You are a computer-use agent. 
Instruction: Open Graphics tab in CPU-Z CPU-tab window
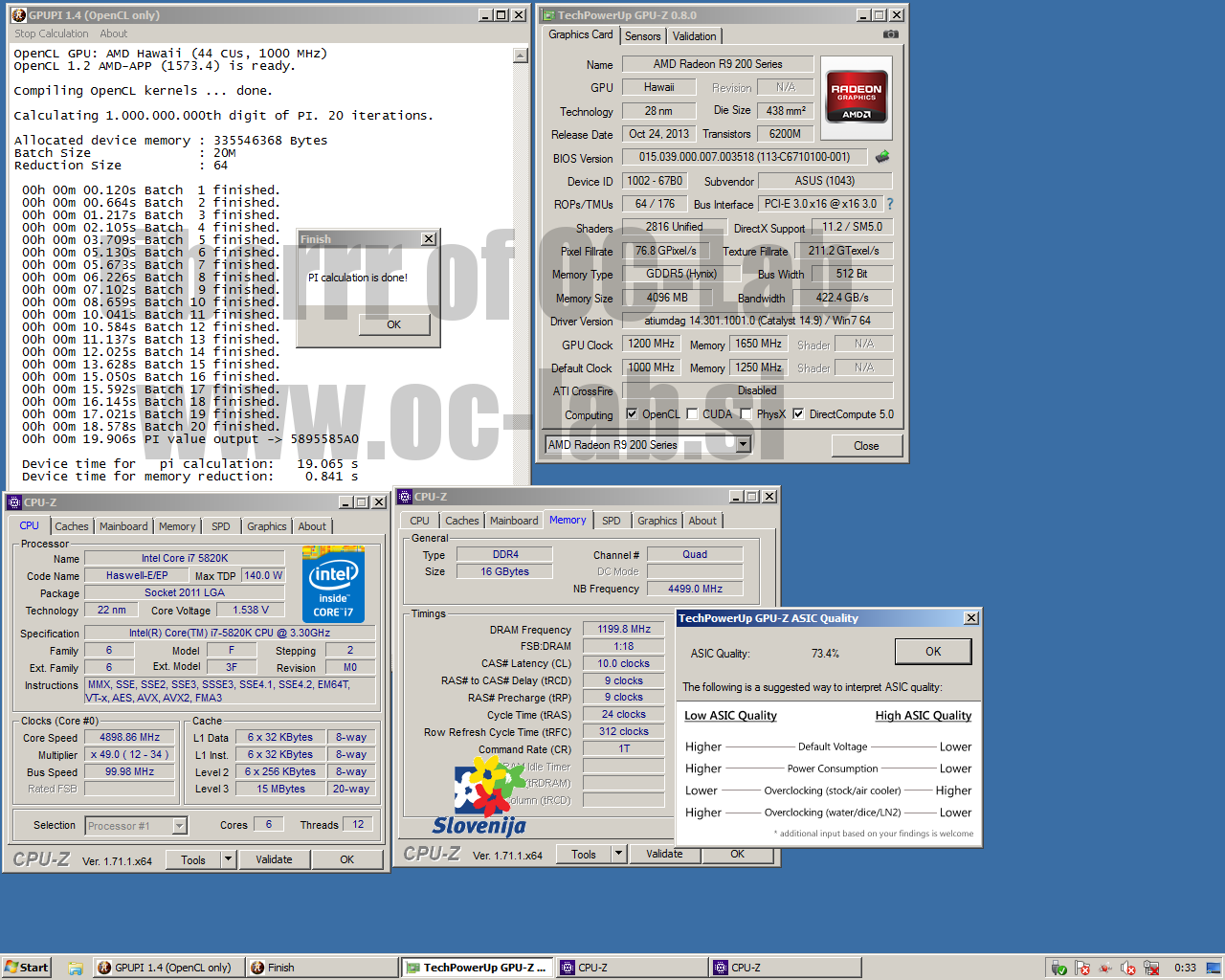coord(266,526)
